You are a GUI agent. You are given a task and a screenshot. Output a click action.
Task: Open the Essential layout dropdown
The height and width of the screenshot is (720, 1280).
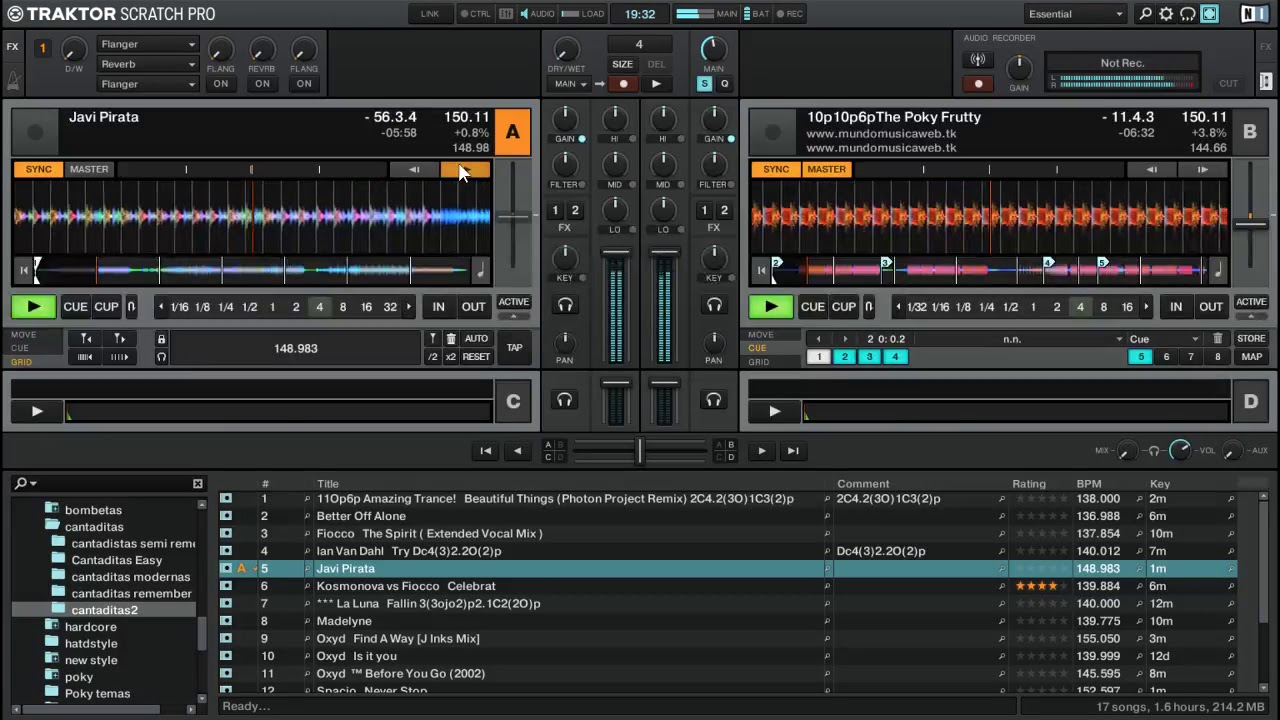[1076, 14]
